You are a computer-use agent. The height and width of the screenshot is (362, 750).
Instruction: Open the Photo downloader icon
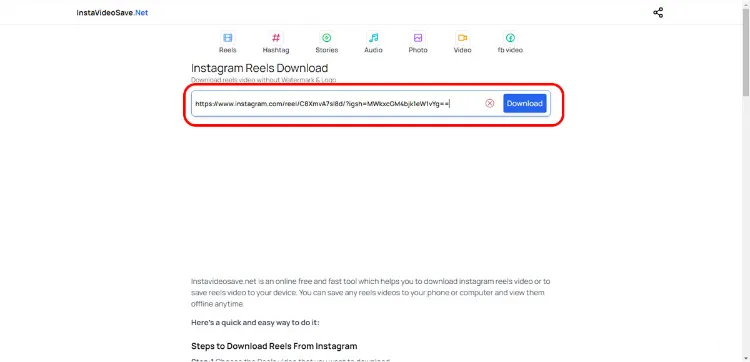point(418,38)
